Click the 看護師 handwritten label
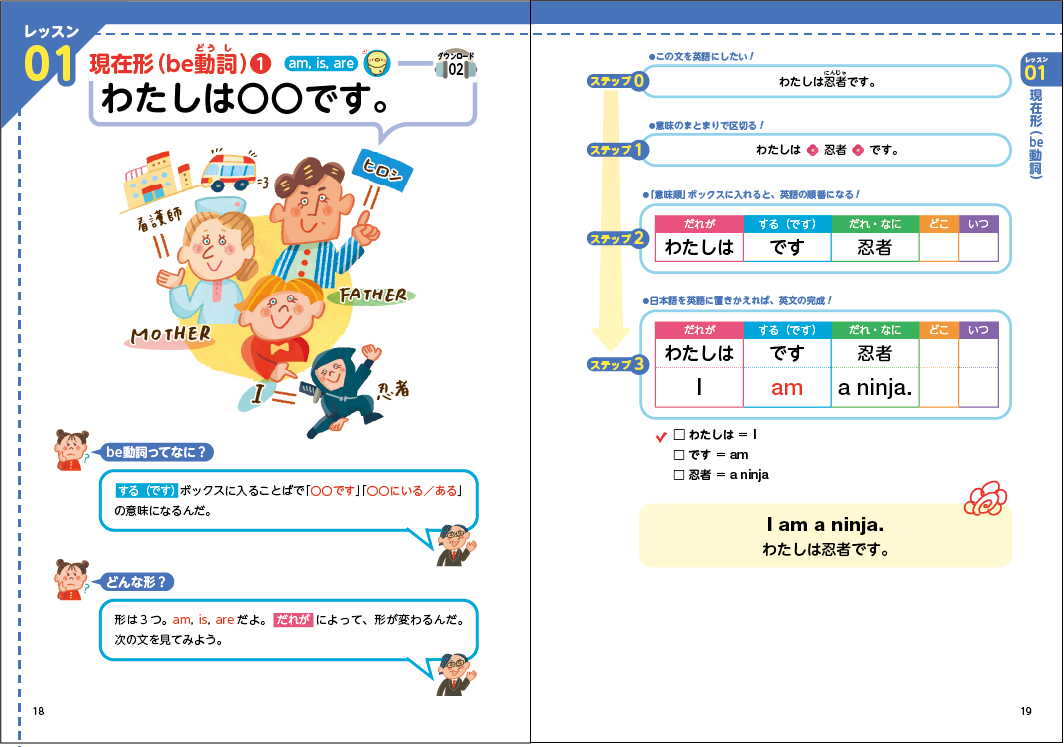 click(159, 218)
